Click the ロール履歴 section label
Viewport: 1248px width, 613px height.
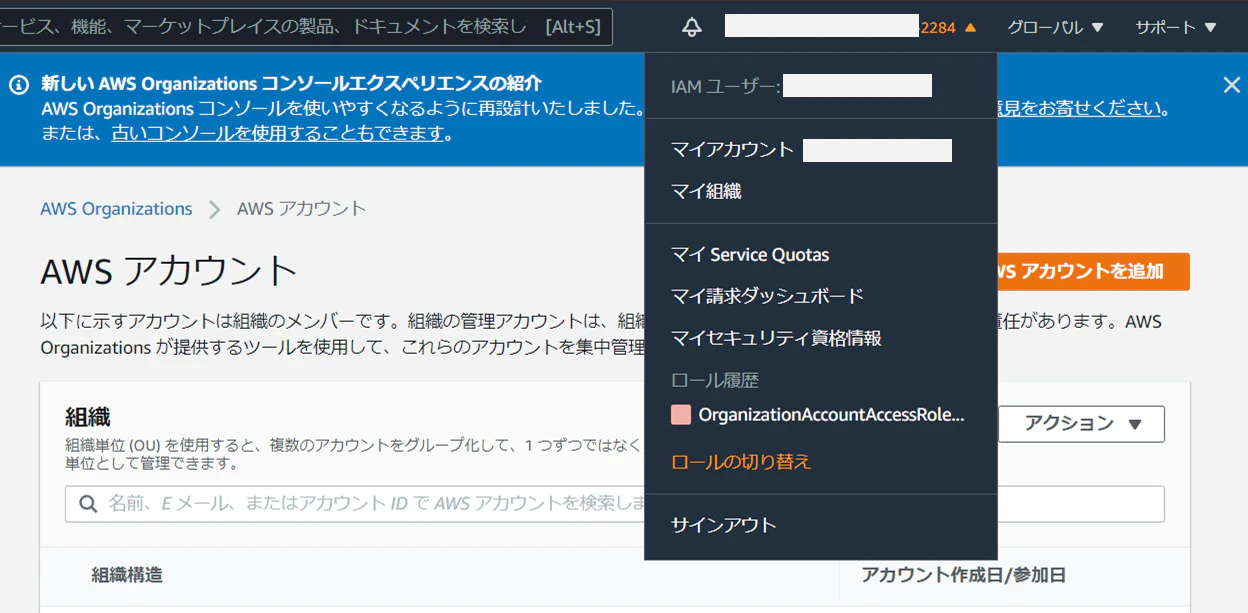pos(715,380)
